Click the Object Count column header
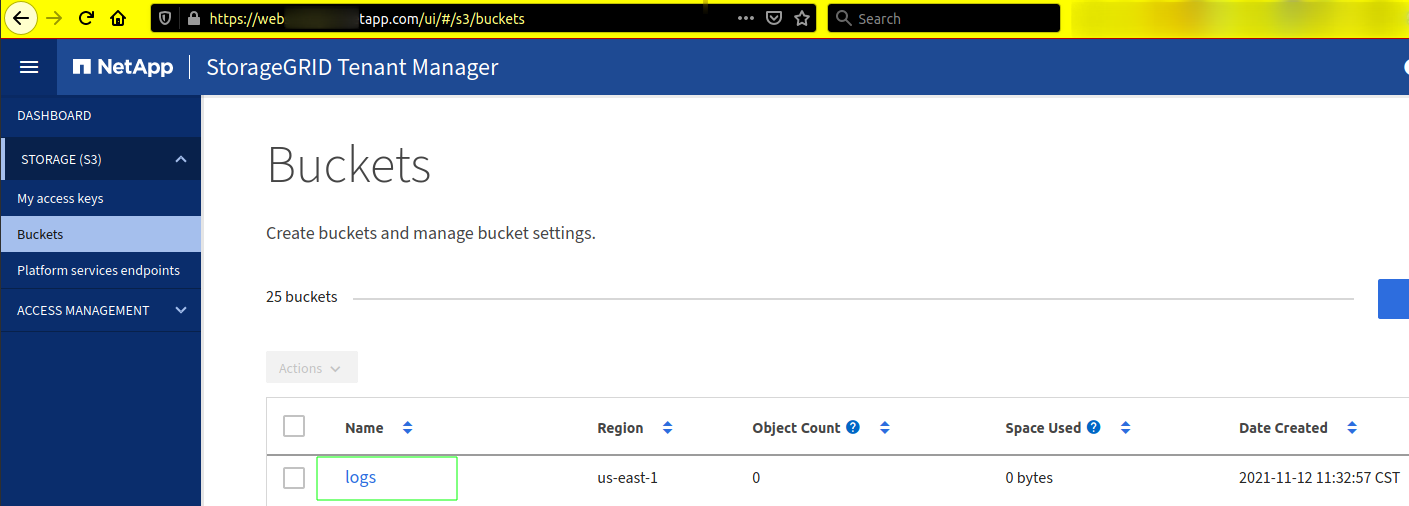 pos(796,428)
